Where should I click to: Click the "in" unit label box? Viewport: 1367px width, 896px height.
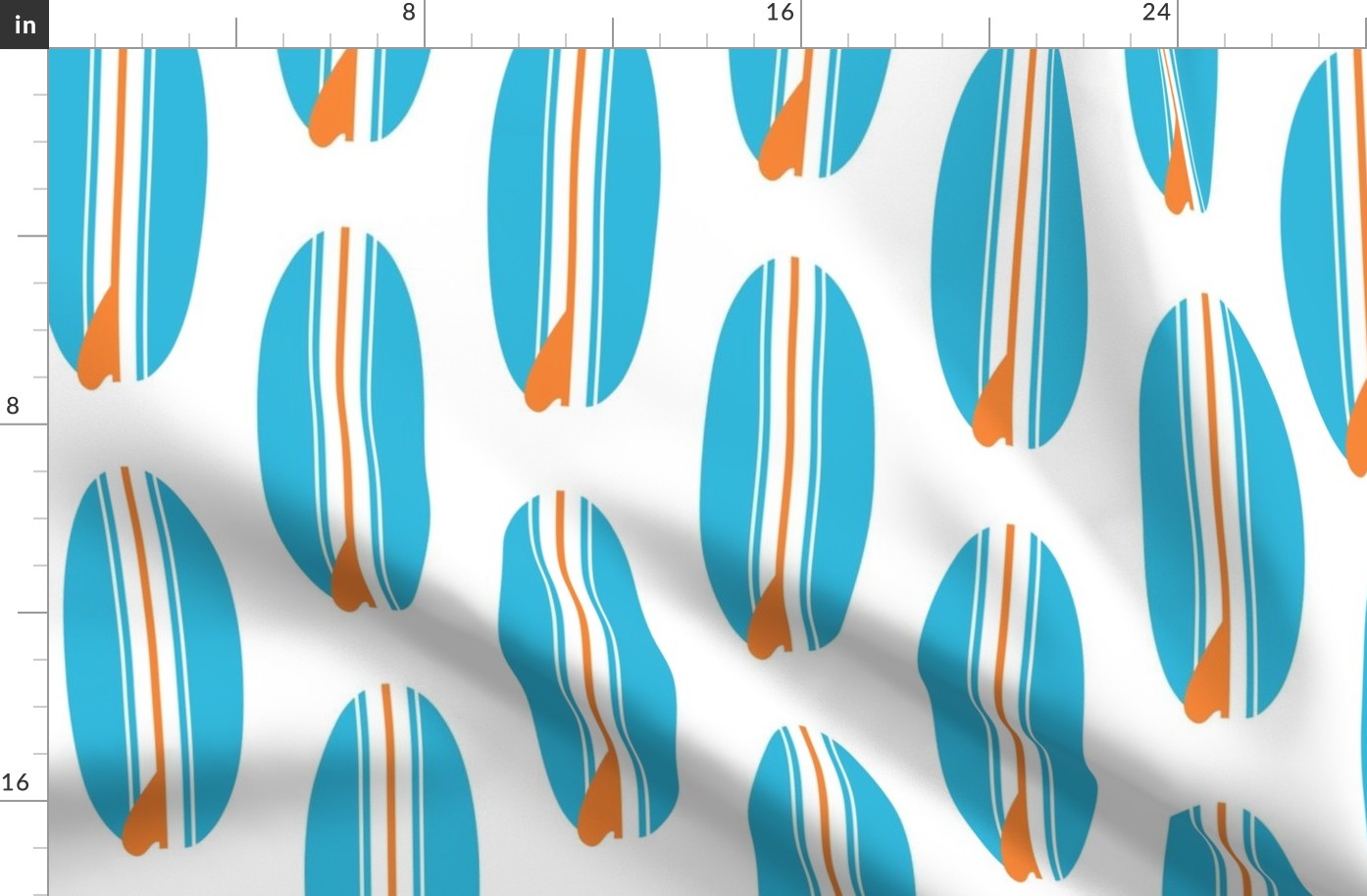coord(24,24)
